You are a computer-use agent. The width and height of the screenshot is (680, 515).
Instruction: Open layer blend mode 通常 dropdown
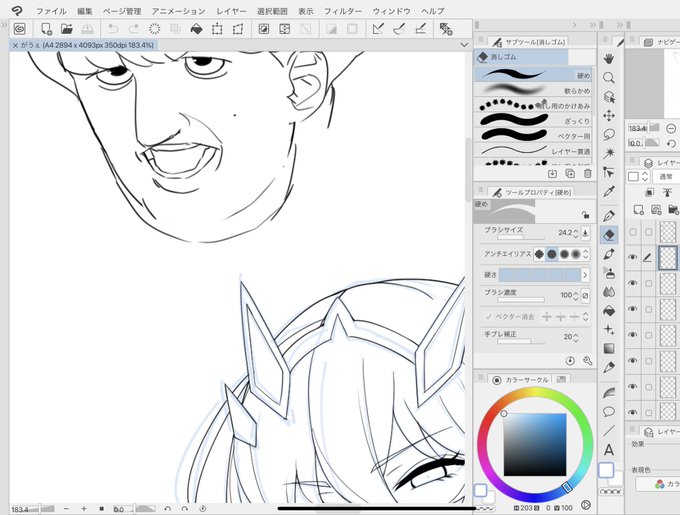point(666,176)
